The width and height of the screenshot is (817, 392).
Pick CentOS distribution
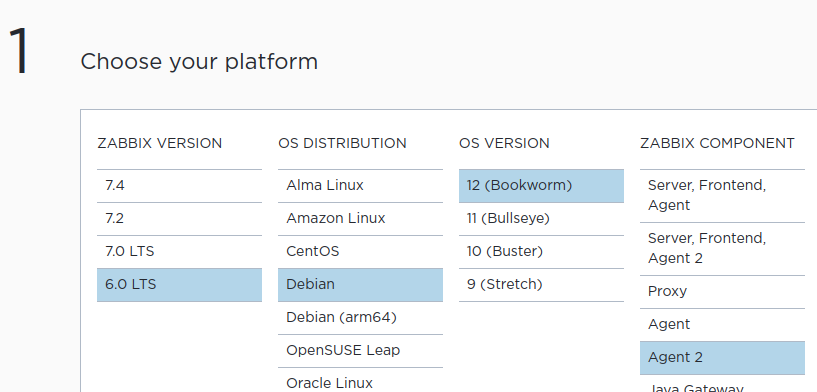point(360,252)
